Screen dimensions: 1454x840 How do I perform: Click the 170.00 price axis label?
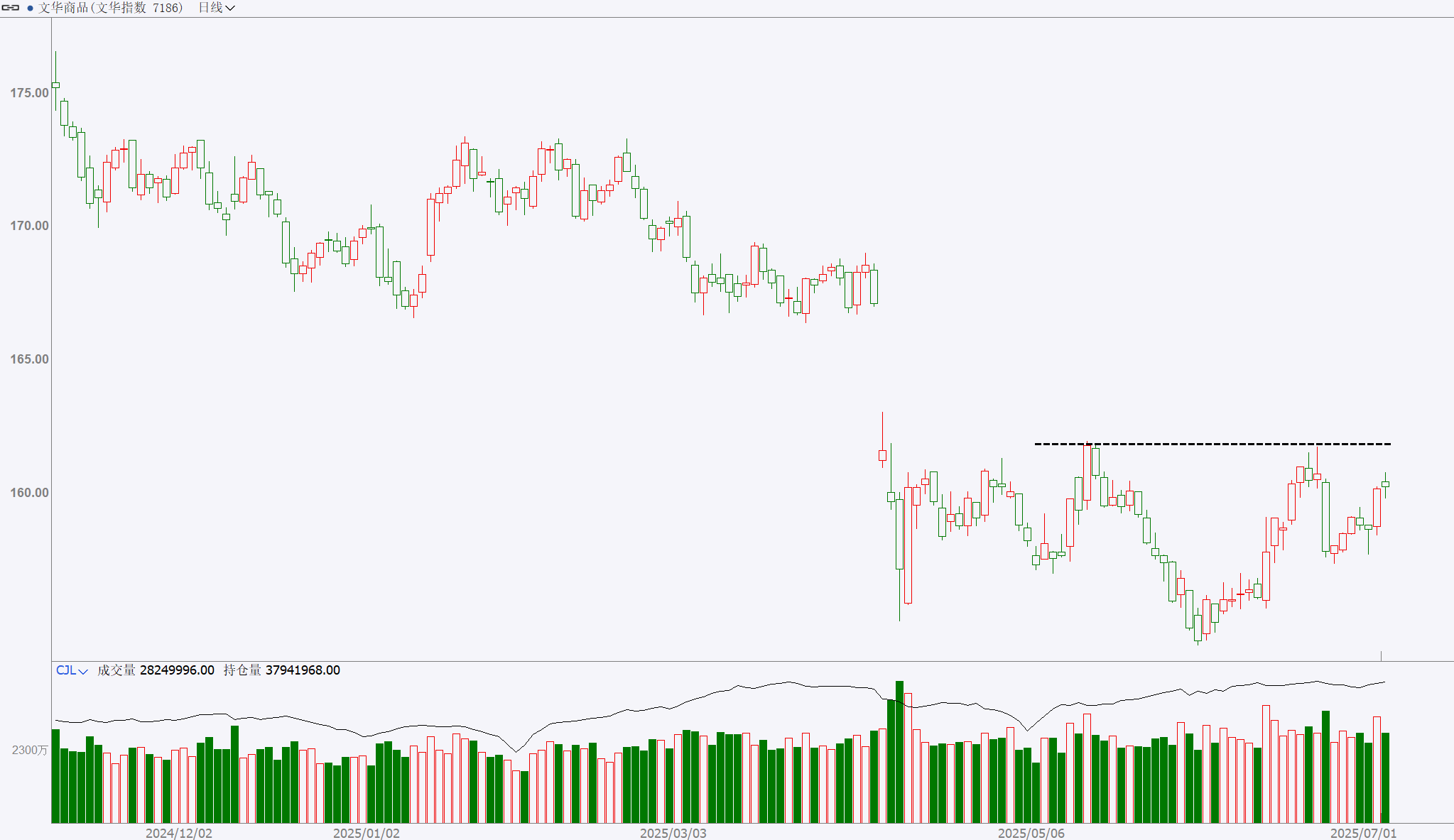(29, 226)
